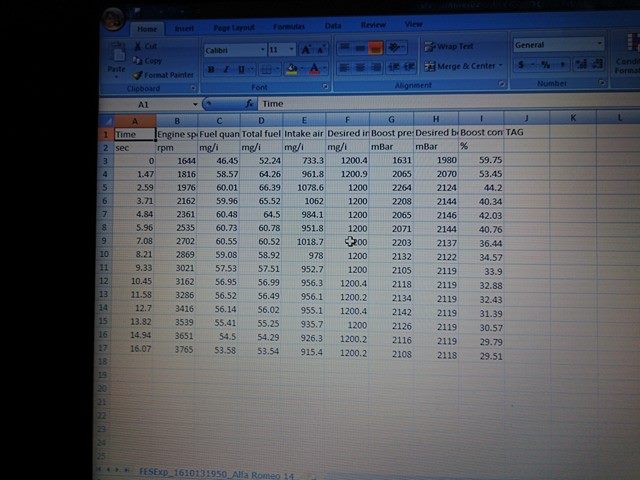Increase font size with Grow Font
Screen dimensions: 640x480
[306, 50]
